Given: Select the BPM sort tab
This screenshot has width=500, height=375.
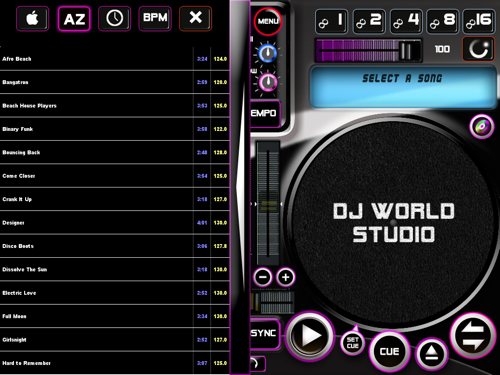Looking at the screenshot, I should tap(155, 18).
